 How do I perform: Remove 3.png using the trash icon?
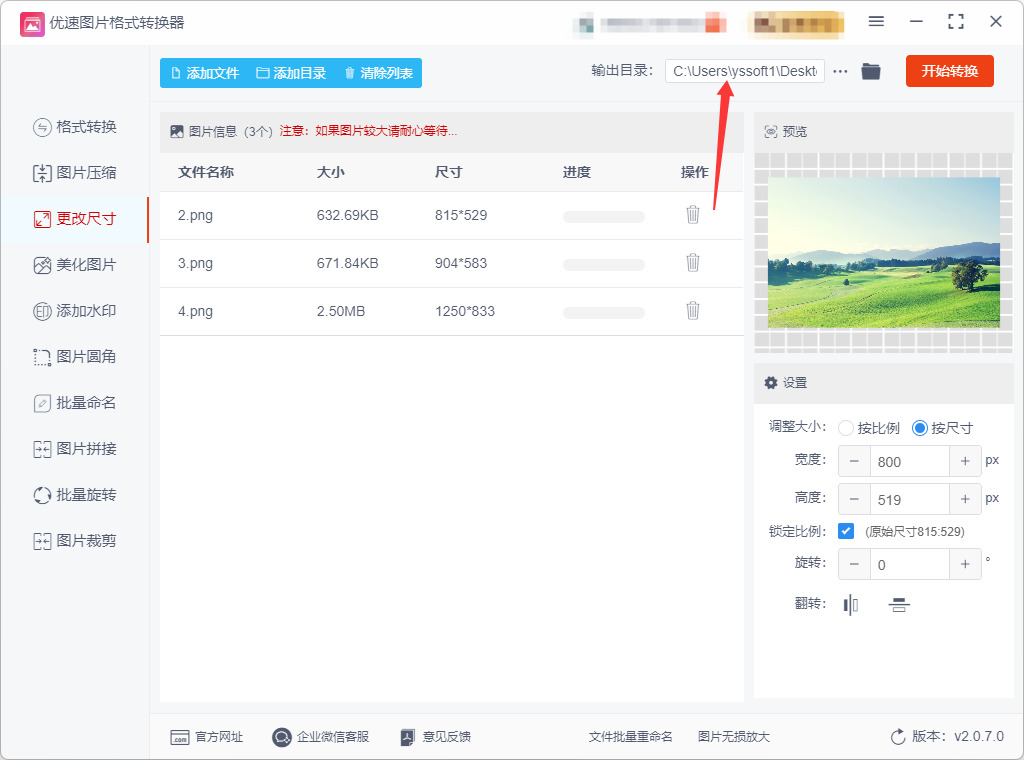coord(693,262)
